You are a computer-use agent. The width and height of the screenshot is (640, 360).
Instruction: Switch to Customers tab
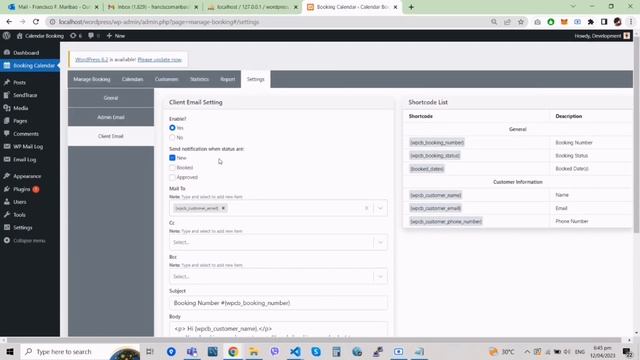(x=167, y=79)
